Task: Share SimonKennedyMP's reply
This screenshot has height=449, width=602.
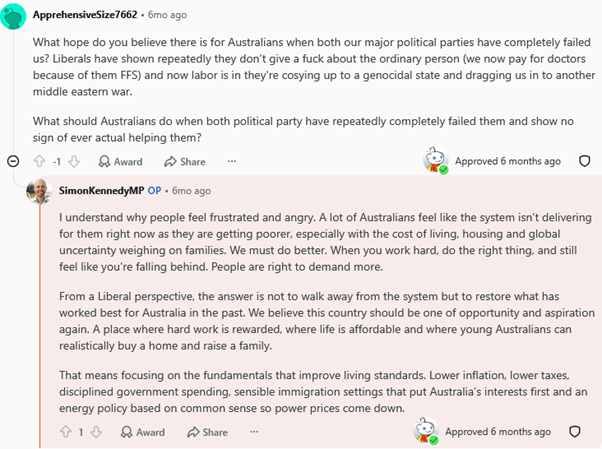Action: coord(207,432)
